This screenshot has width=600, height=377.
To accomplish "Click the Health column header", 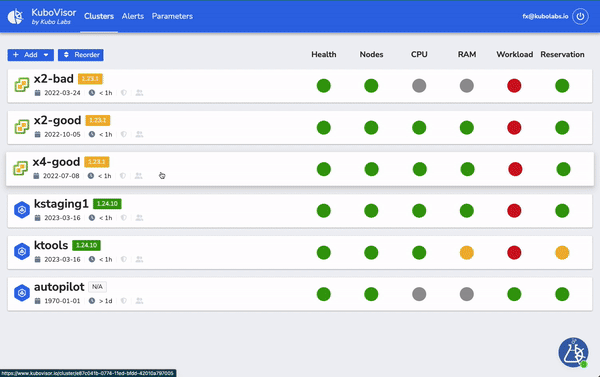I will point(324,54).
